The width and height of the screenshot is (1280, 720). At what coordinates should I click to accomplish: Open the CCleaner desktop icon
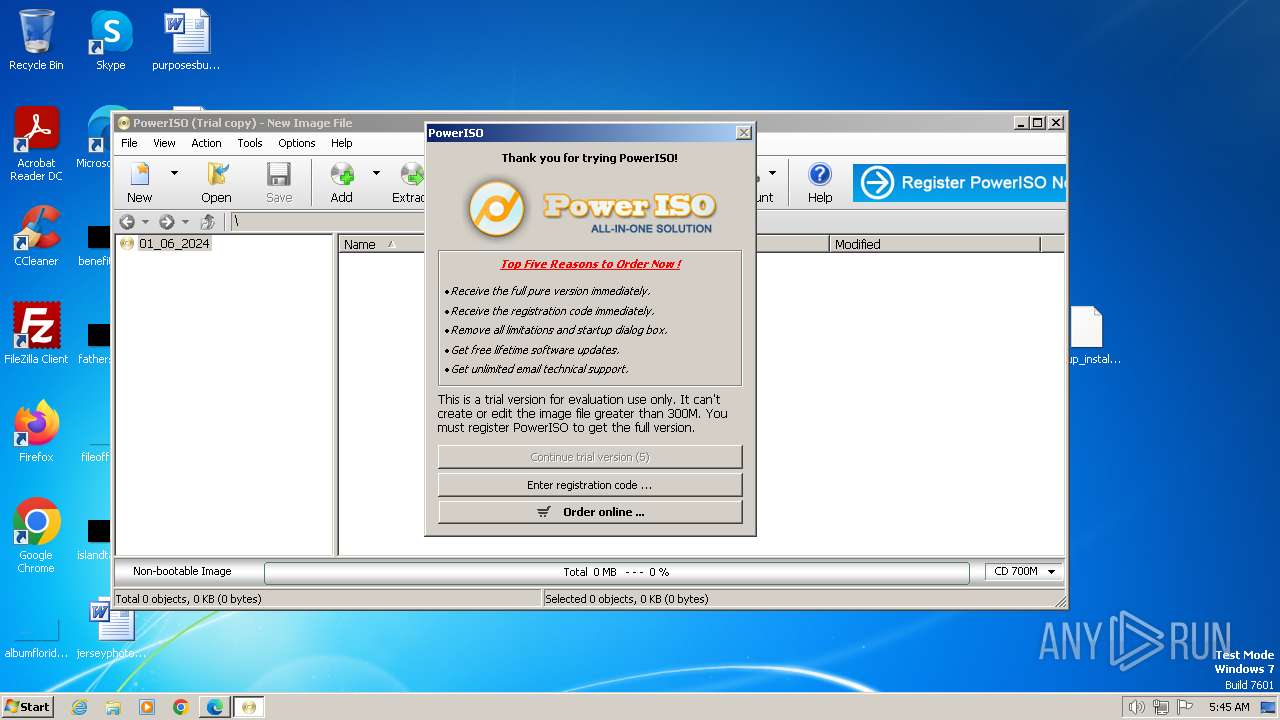point(36,236)
